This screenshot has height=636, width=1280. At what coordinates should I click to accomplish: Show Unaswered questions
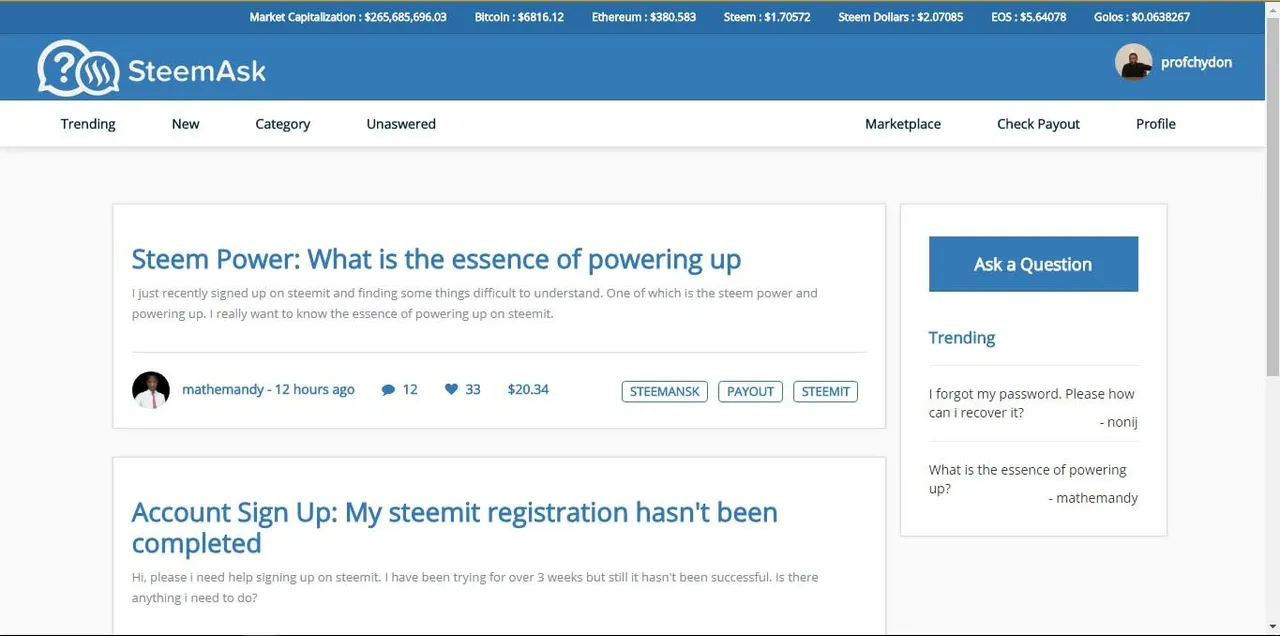[x=401, y=124]
